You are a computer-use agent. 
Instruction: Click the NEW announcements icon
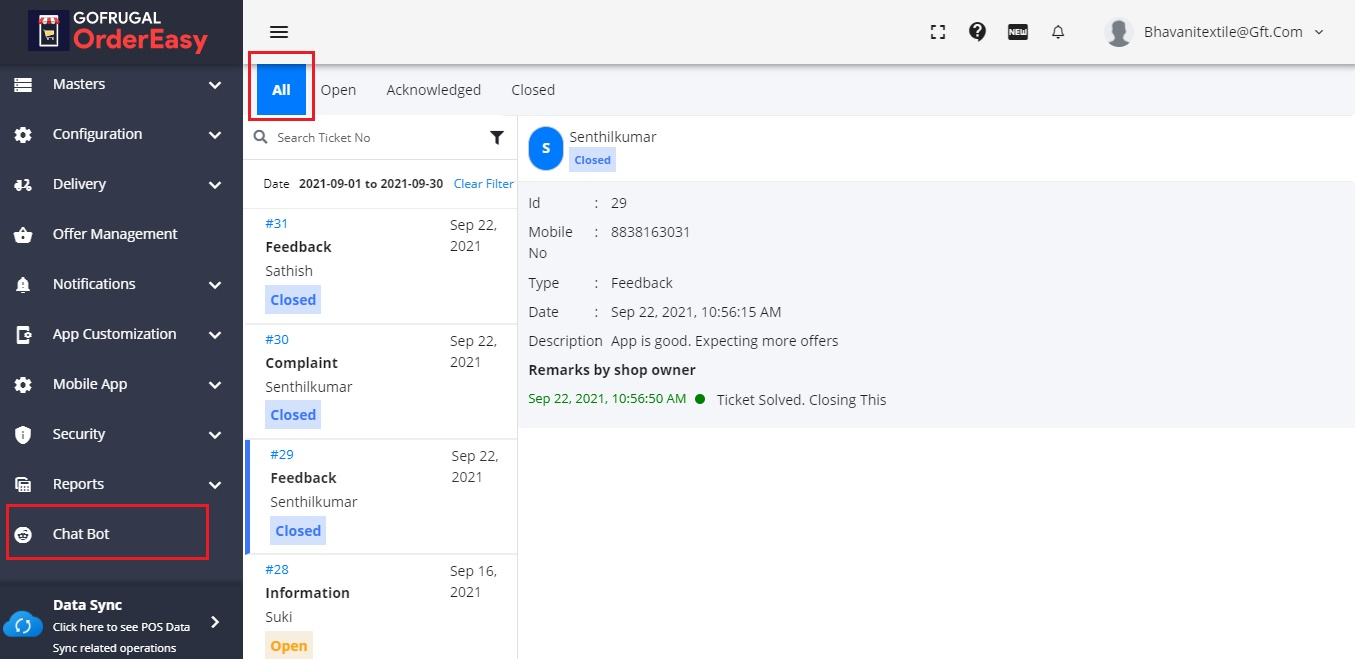(x=1018, y=32)
